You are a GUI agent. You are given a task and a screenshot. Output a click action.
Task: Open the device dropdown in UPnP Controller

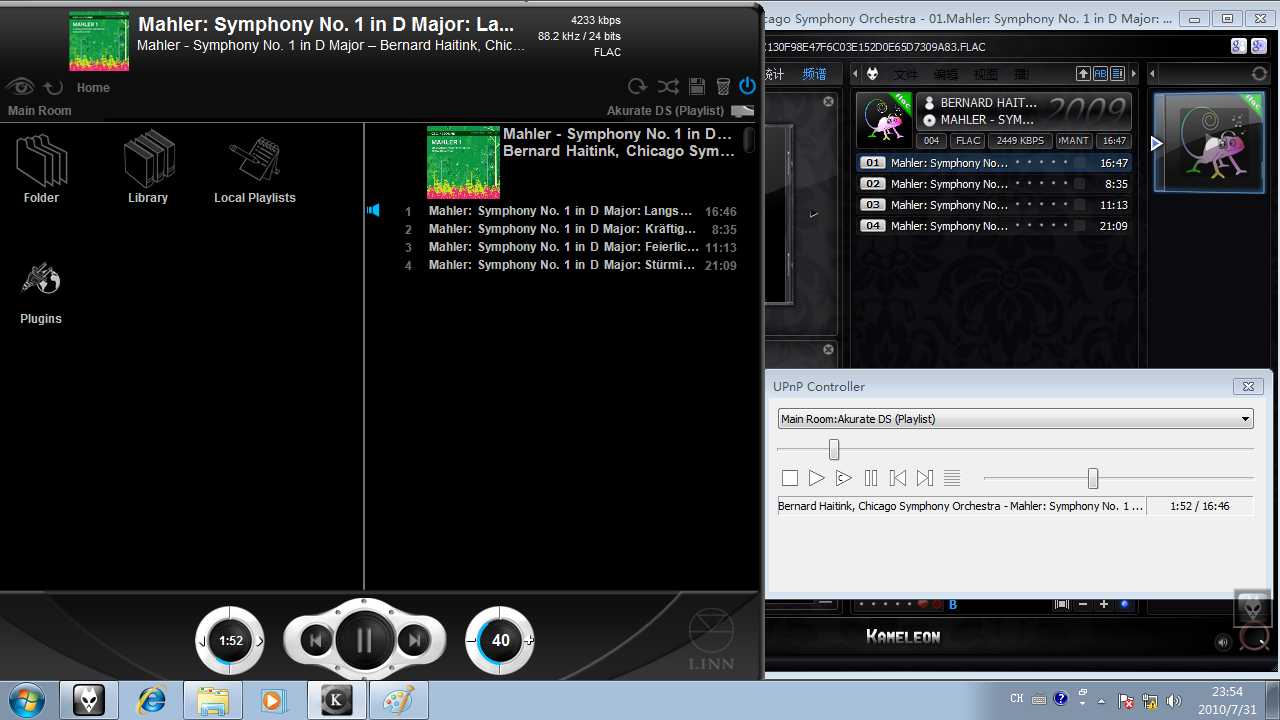pos(1015,419)
